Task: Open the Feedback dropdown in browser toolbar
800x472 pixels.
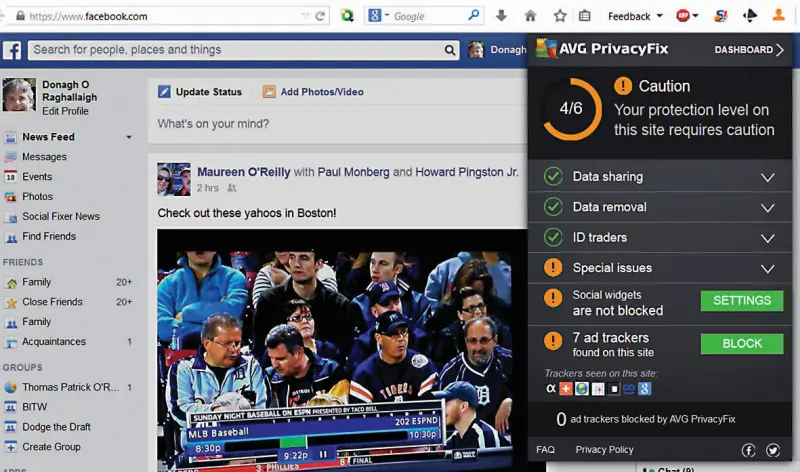Action: point(635,16)
